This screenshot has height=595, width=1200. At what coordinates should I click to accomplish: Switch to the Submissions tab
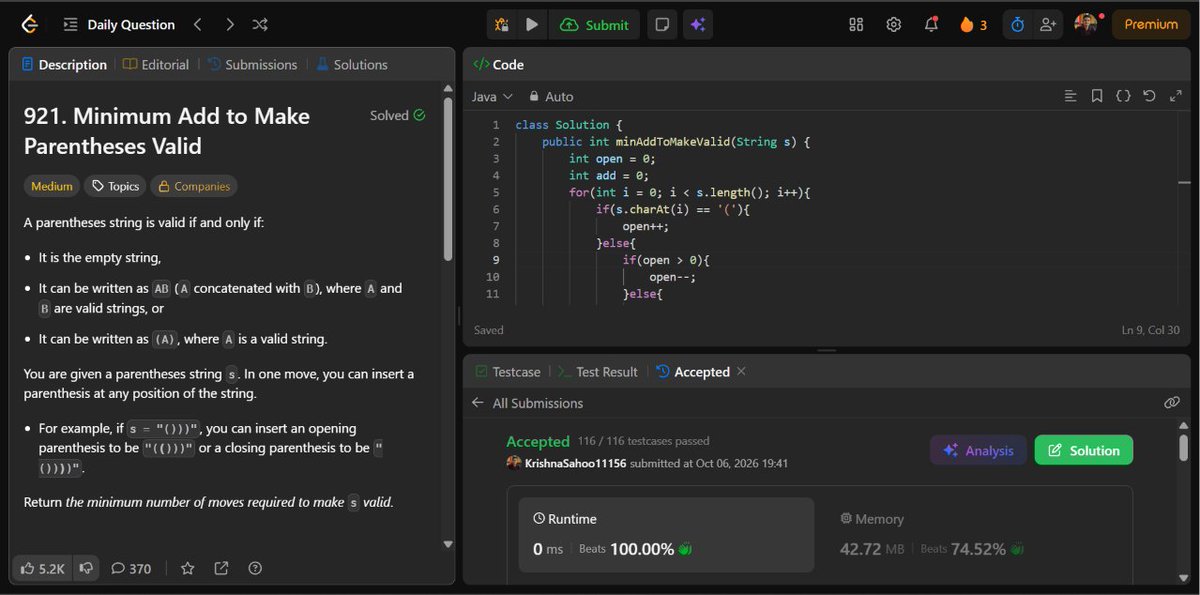253,64
